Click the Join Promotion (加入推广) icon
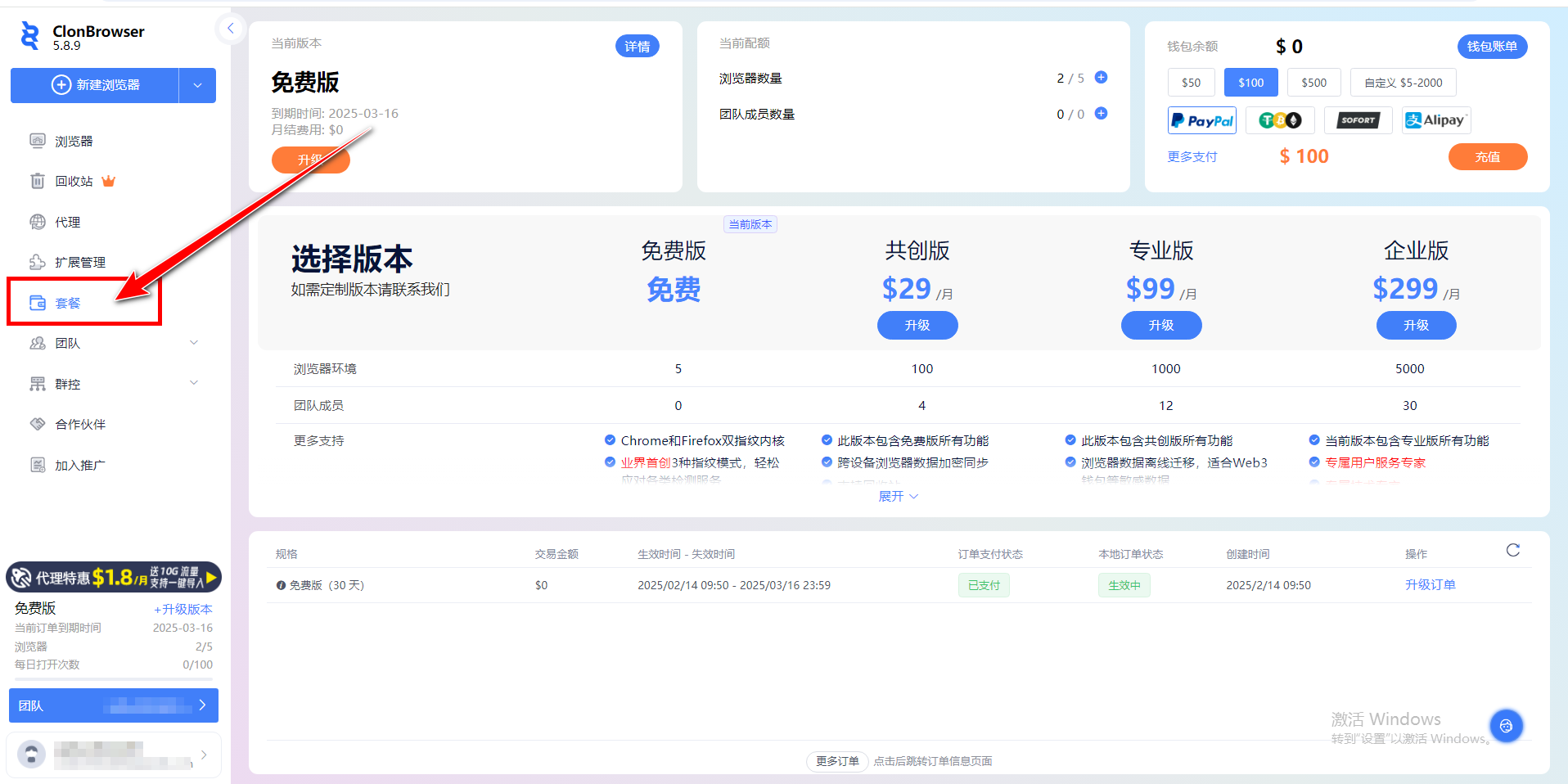Viewport: 1568px width, 784px height. coord(38,465)
